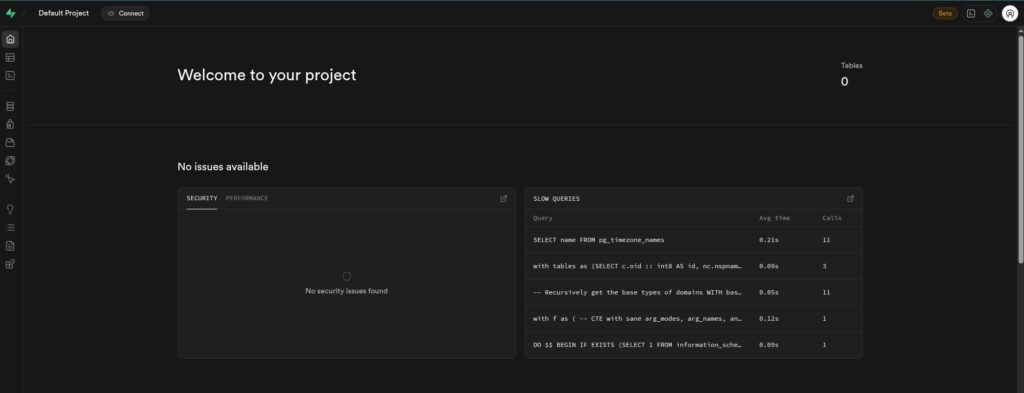Open the Table Editor from sidebar
1024x393 pixels.
[x=10, y=57]
